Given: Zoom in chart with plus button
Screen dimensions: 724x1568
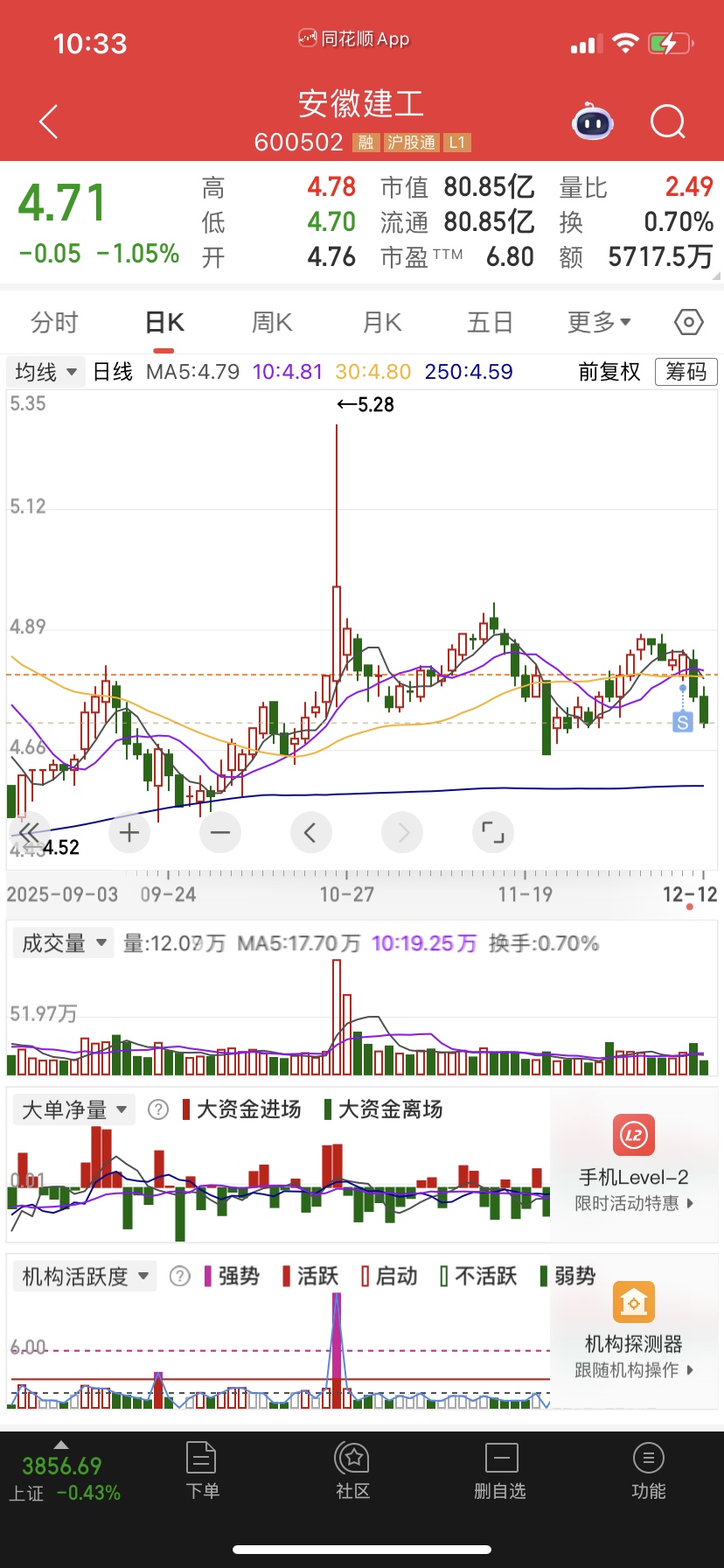Looking at the screenshot, I should tap(129, 832).
